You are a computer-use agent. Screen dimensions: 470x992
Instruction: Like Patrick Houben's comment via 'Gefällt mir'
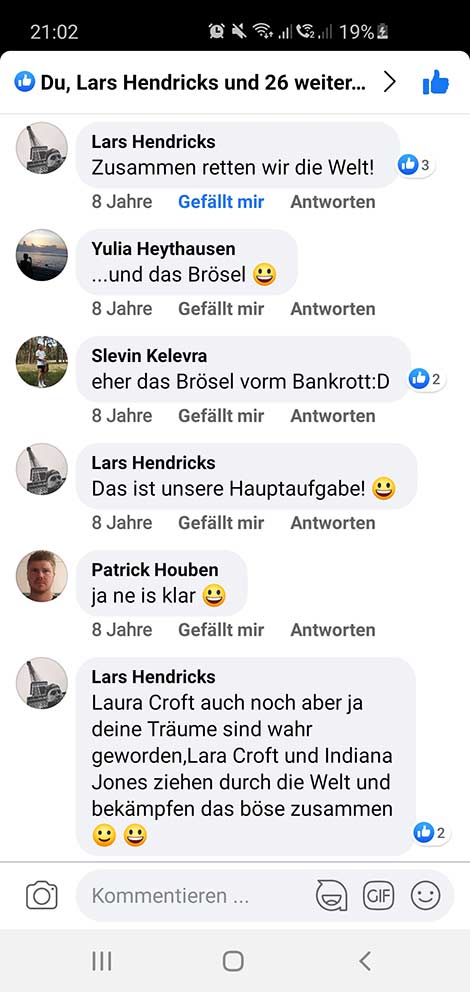pos(221,629)
